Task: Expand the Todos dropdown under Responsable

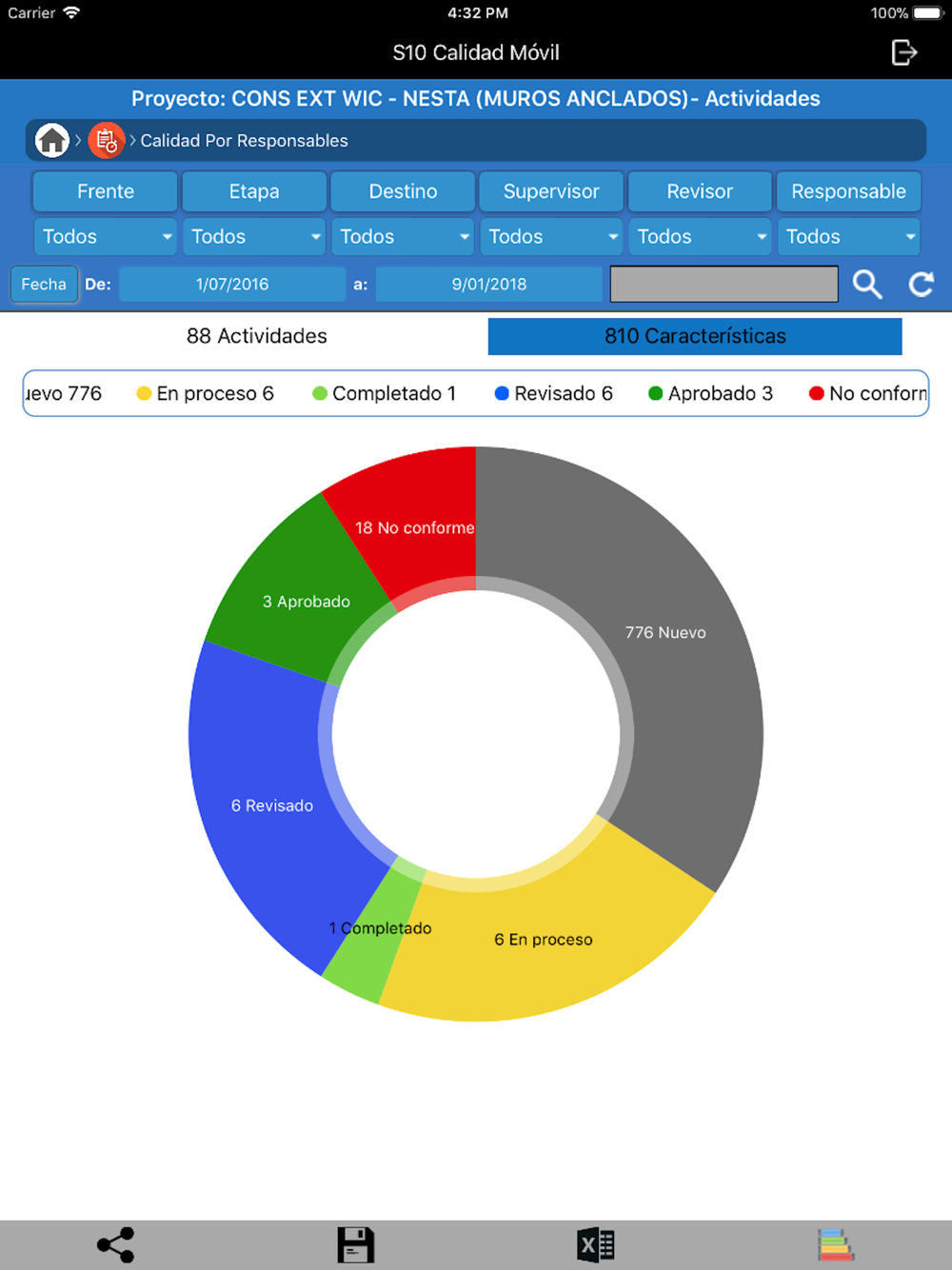Action: (x=848, y=236)
